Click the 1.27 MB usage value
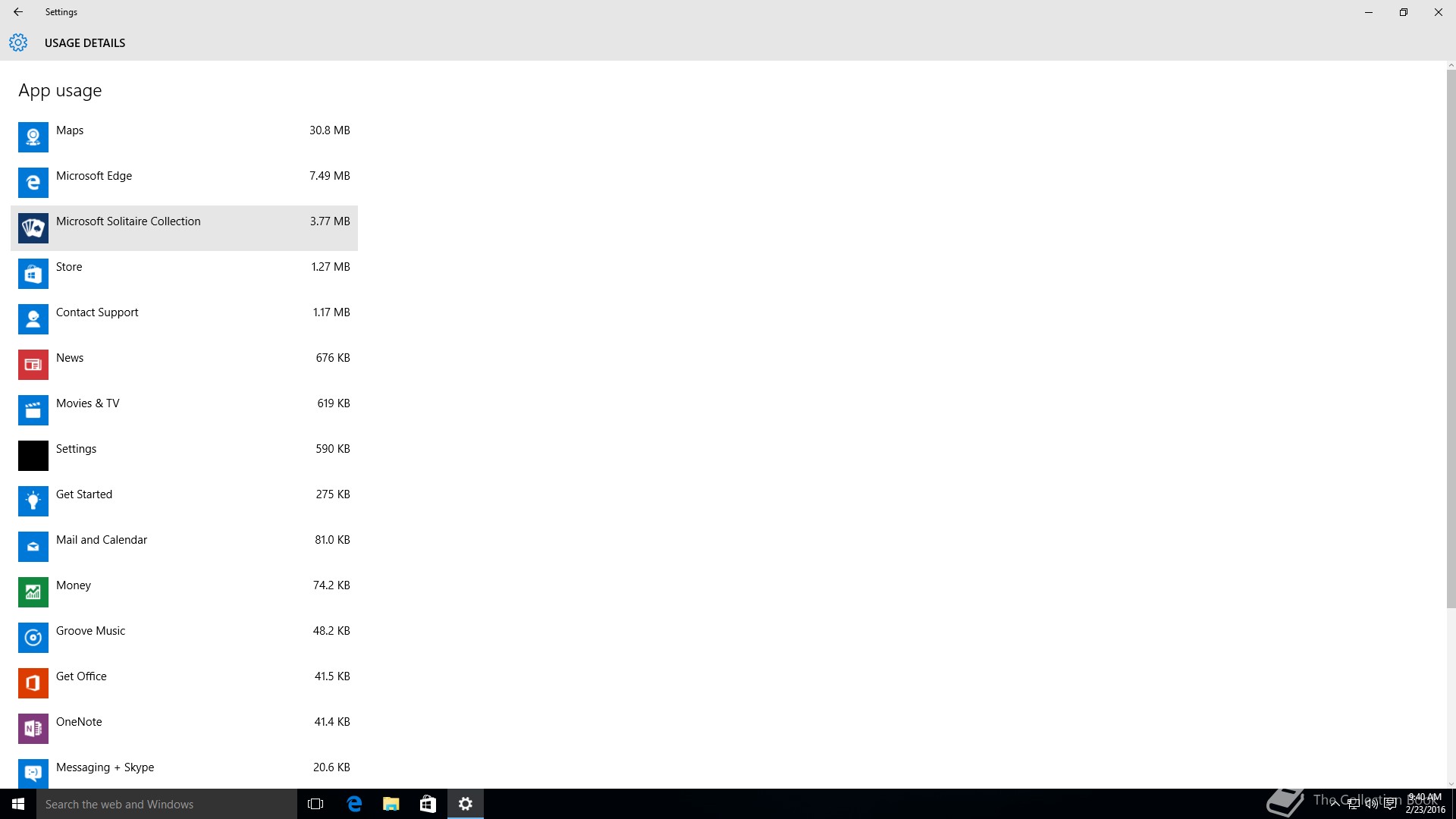 331,267
